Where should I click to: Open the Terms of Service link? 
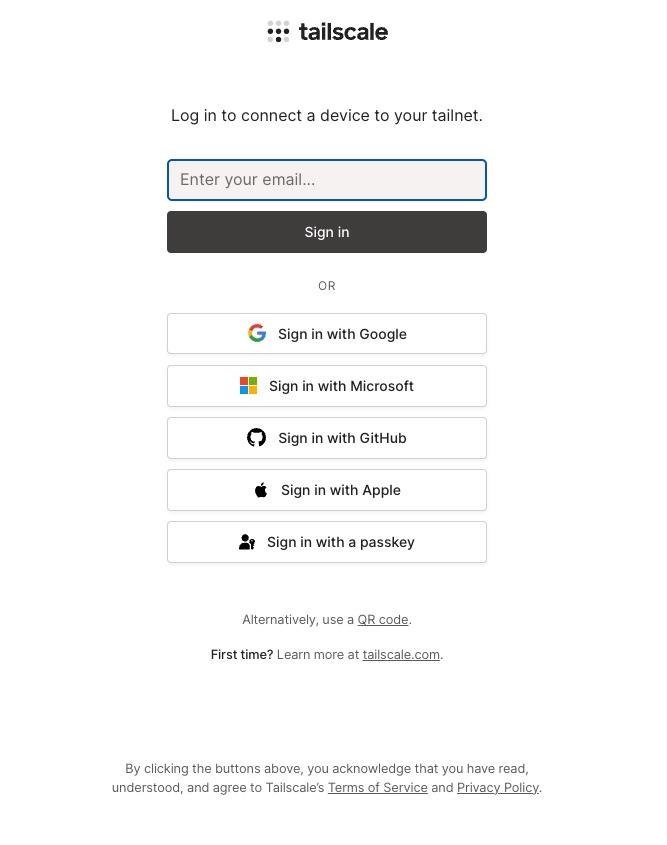coord(378,788)
